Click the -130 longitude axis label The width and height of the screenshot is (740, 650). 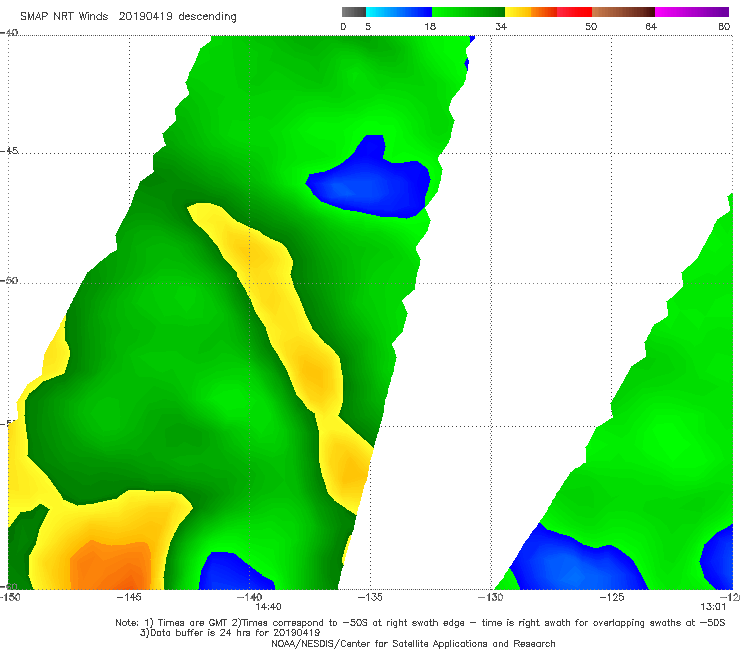[490, 597]
